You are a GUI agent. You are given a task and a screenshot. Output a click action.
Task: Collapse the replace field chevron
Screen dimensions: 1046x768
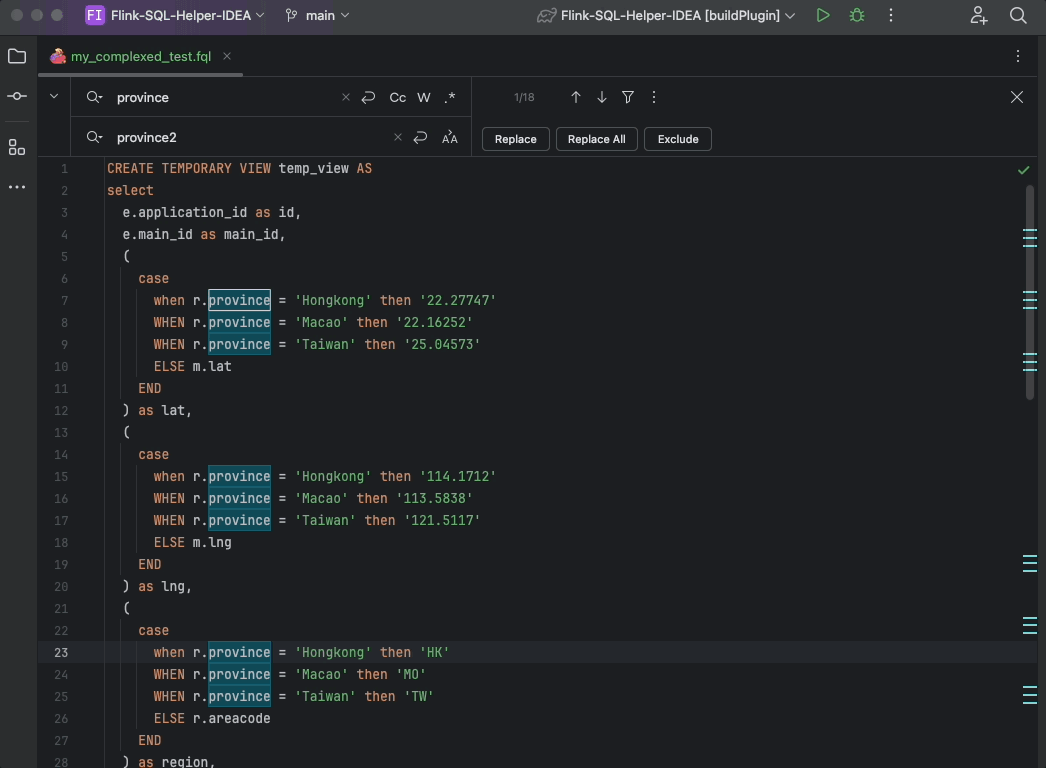54,97
